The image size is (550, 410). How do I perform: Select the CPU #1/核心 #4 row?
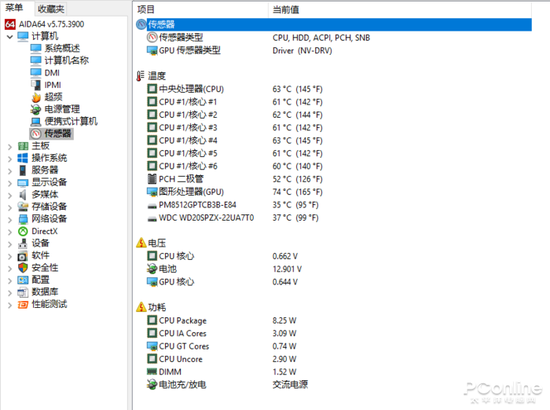tap(333, 141)
